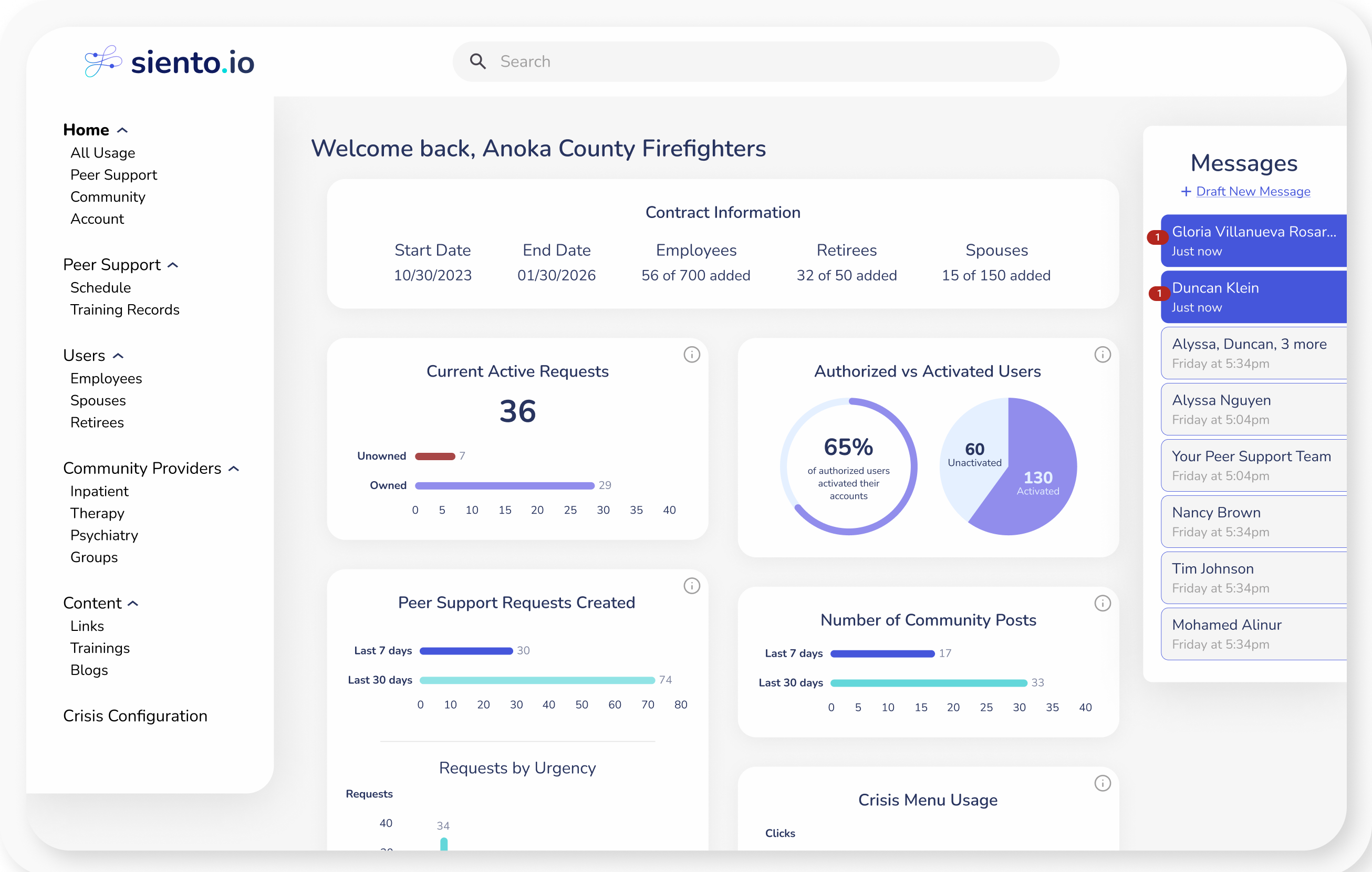Open Crisis Configuration menu item

point(135,716)
